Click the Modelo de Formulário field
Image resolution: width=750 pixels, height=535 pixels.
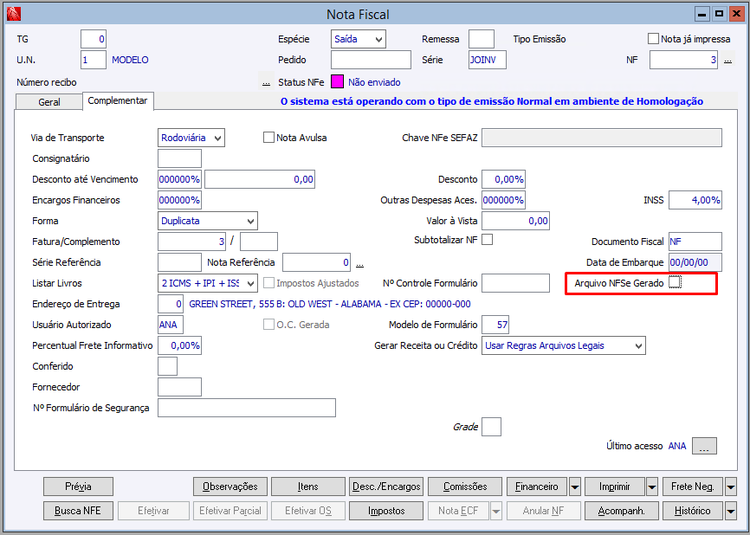[x=496, y=325]
